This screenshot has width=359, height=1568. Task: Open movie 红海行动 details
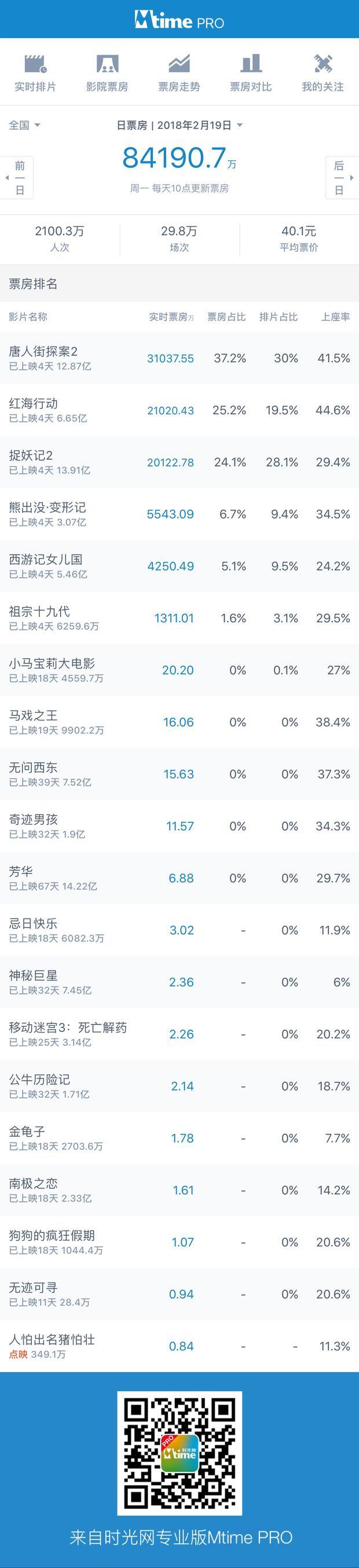(179, 410)
